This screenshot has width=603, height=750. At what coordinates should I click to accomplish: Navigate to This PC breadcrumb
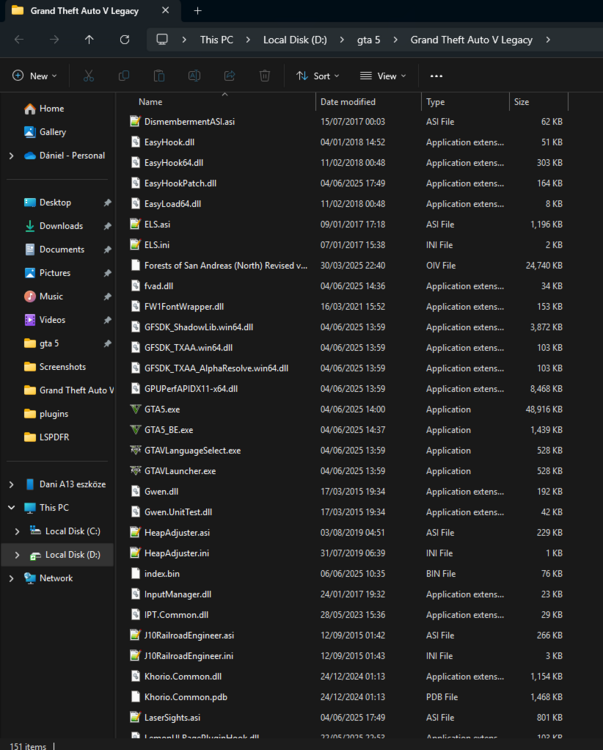point(217,40)
